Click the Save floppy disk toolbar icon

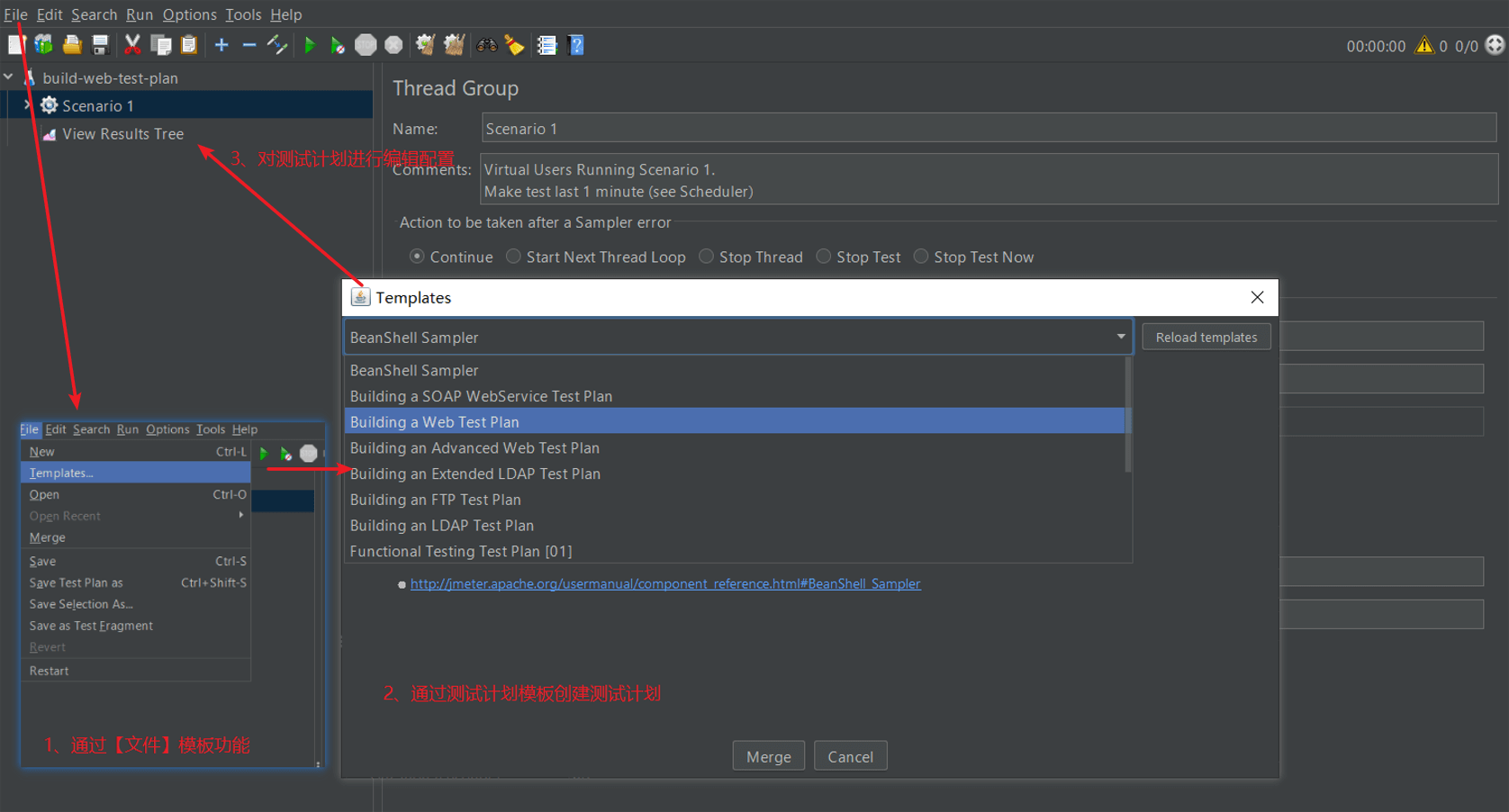101,44
